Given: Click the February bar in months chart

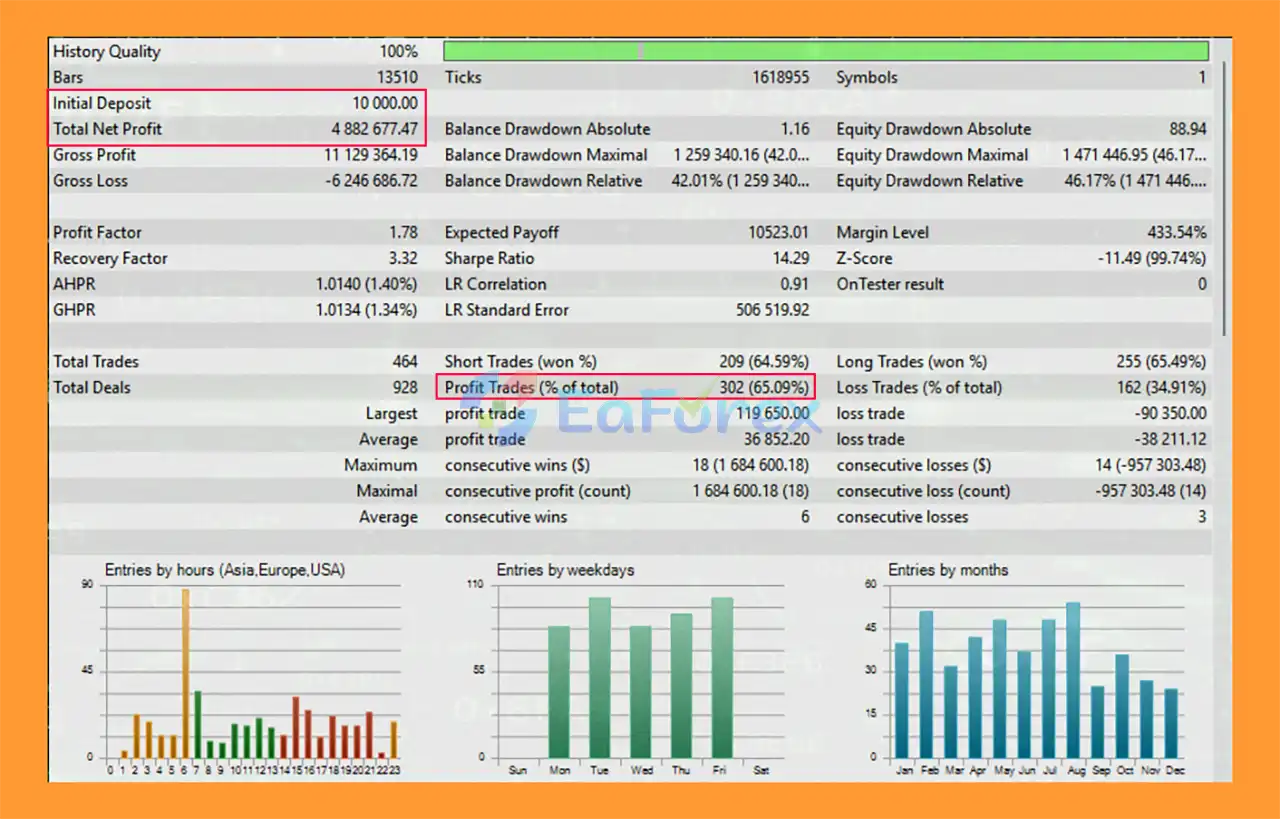Looking at the screenshot, I should pyautogui.click(x=926, y=684).
